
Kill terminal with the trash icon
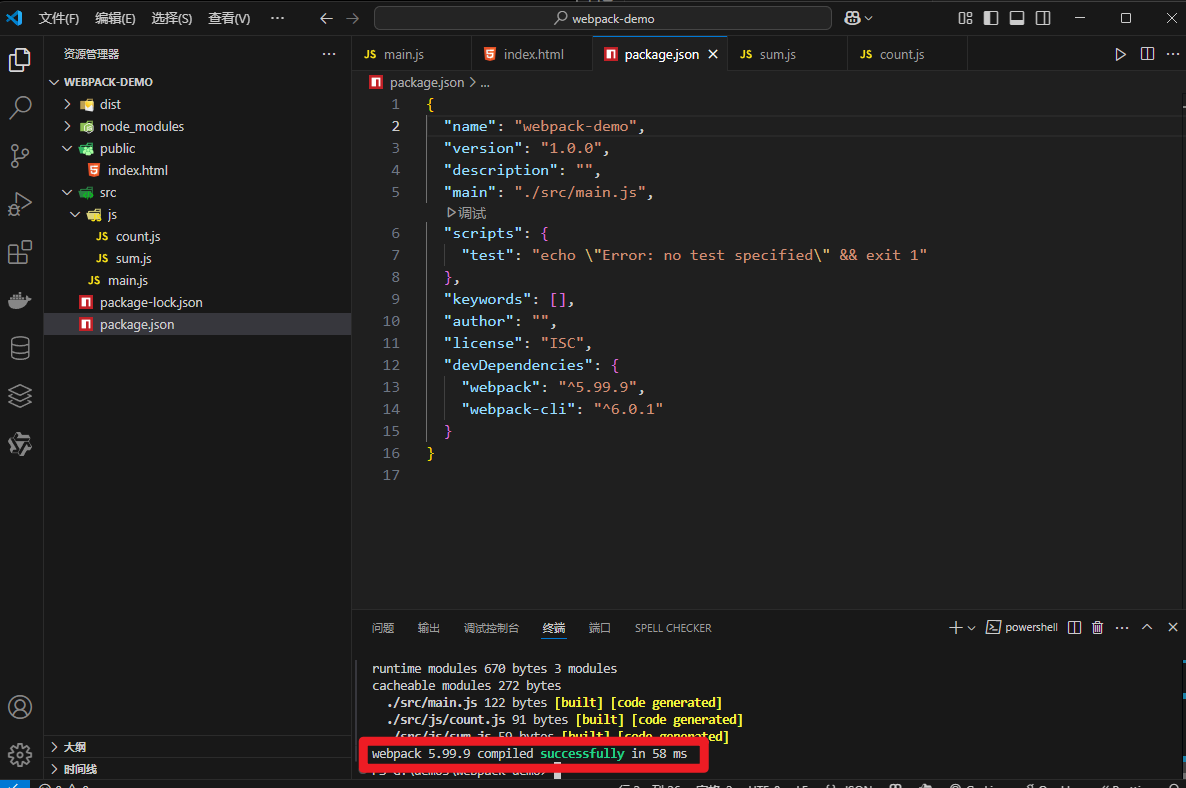(x=1098, y=628)
